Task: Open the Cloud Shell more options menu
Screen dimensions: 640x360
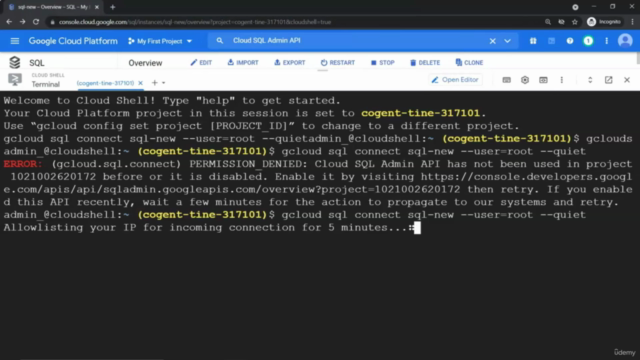Action: coord(562,80)
